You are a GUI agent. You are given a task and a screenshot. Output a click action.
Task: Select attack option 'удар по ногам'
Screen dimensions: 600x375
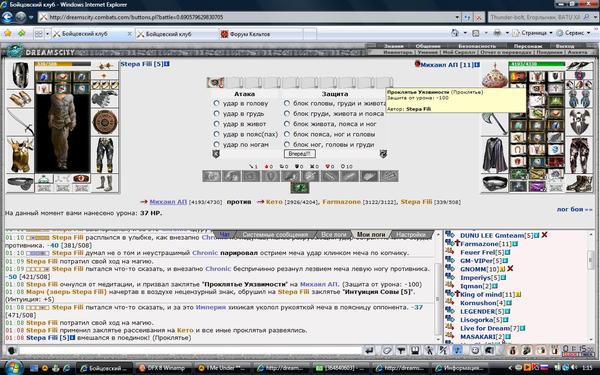(x=217, y=144)
